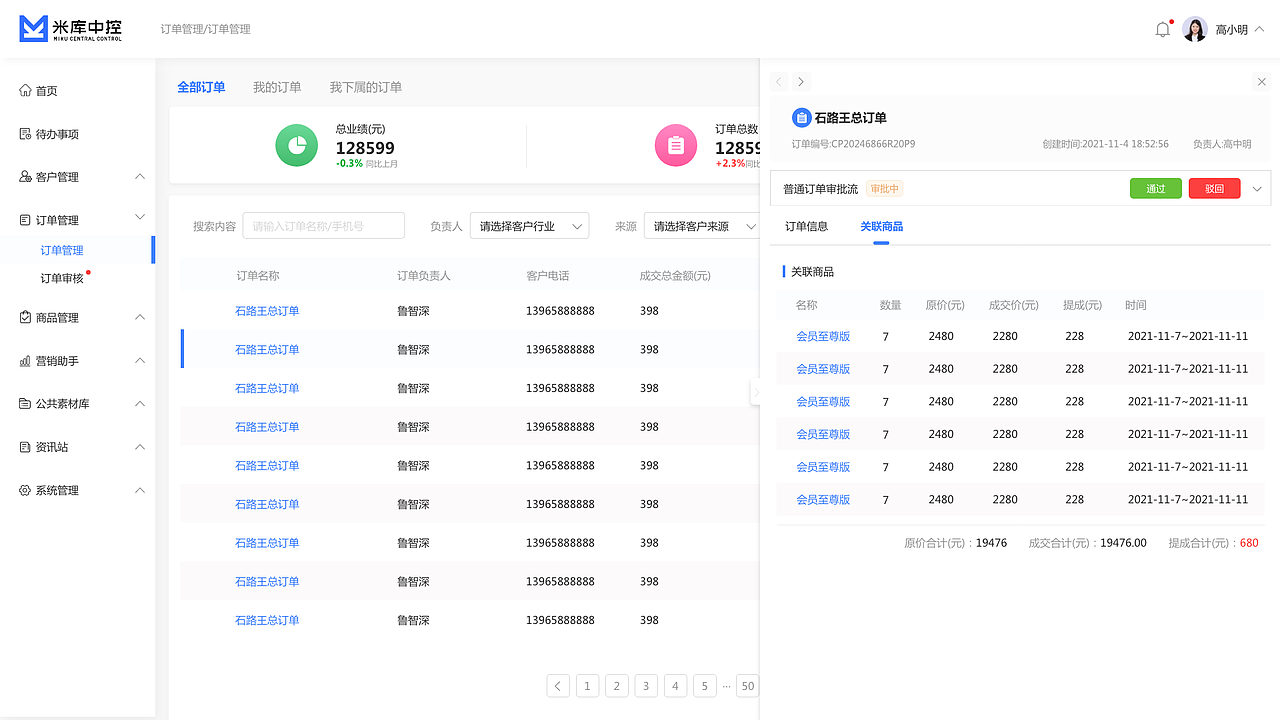The image size is (1280, 720).
Task: Click the 营销助手 chart icon
Action: click(25, 361)
